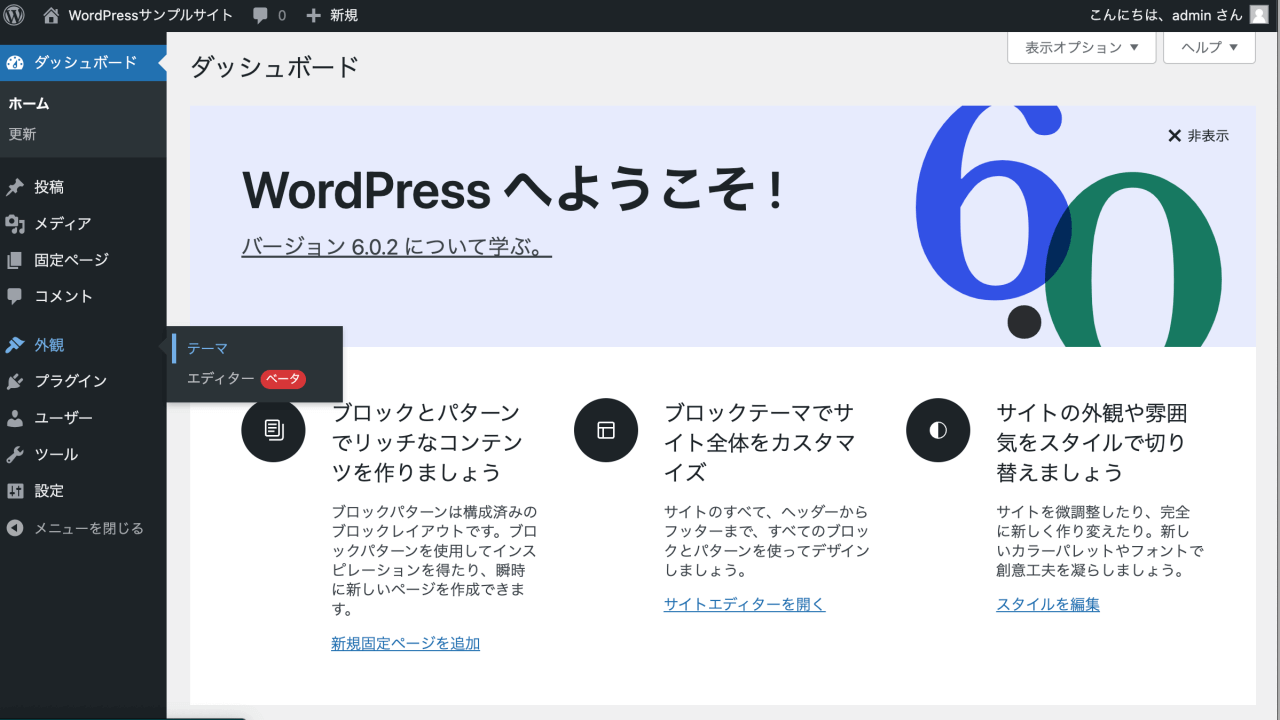Viewport: 1280px width, 720px height.
Task: Click the collapse arrow icon beside メニューを閉じる
Action: click(15, 528)
